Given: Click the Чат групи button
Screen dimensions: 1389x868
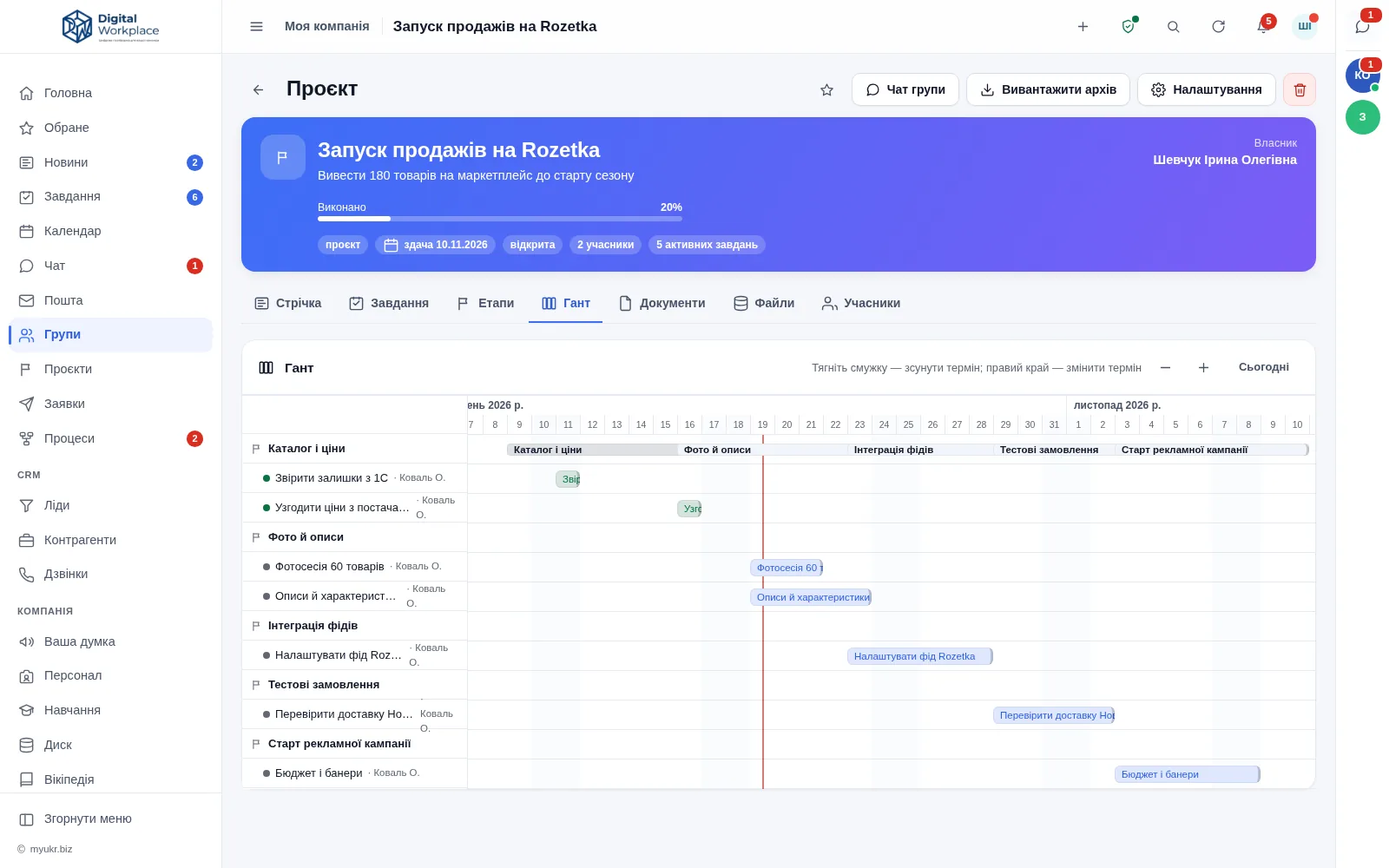Looking at the screenshot, I should 905,89.
